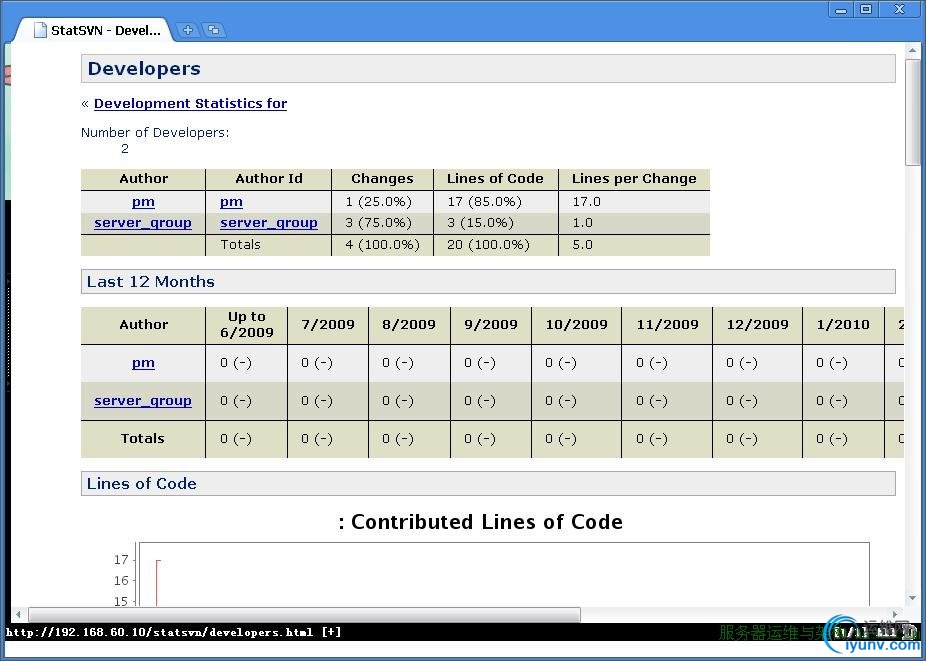Viewport: 926px width, 661px height.
Task: Click the 8/2009 column header
Action: pos(409,324)
